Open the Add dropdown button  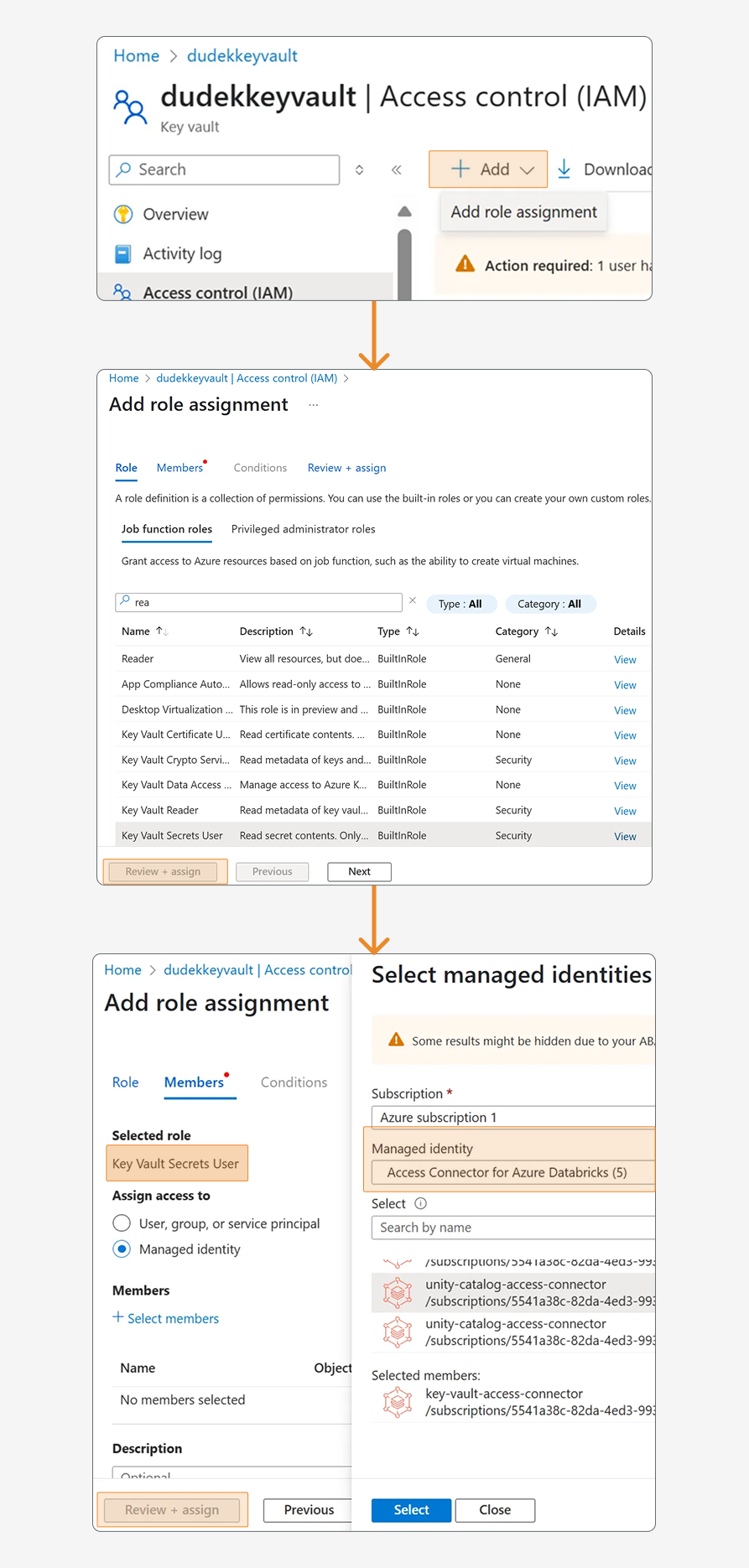488,169
